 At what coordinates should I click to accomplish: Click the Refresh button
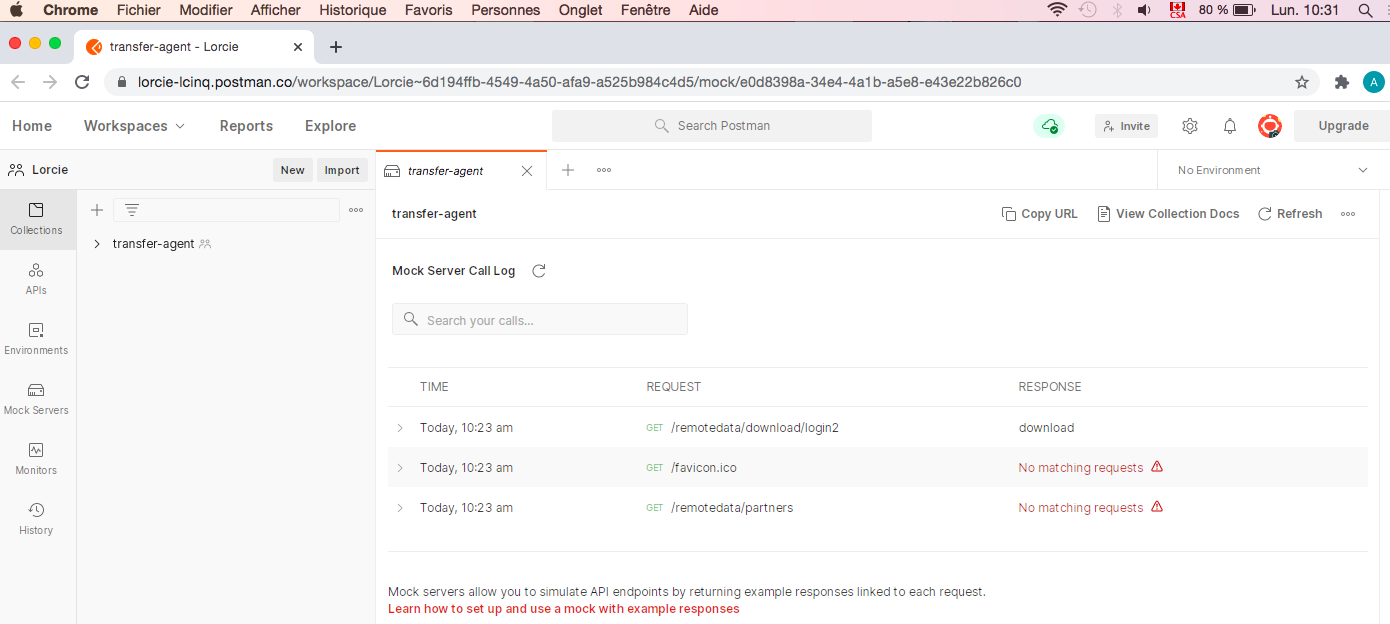click(x=1290, y=214)
